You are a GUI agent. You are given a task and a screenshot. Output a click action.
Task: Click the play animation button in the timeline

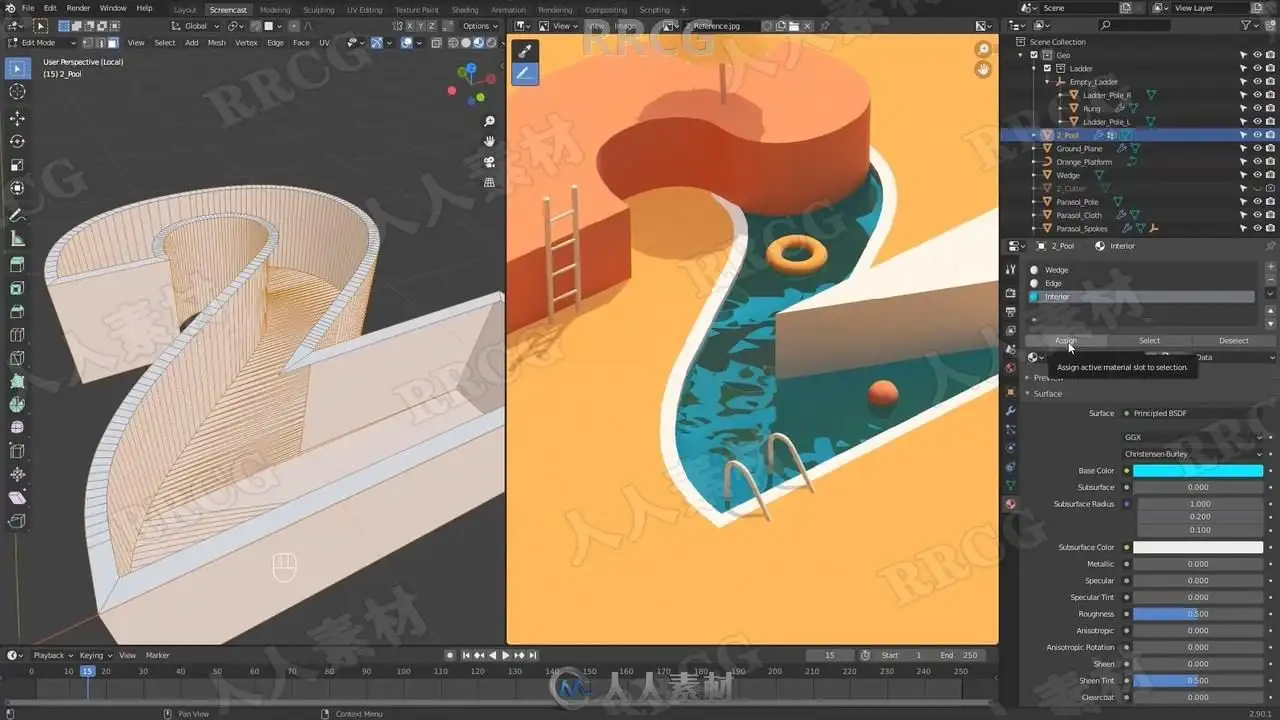505,655
